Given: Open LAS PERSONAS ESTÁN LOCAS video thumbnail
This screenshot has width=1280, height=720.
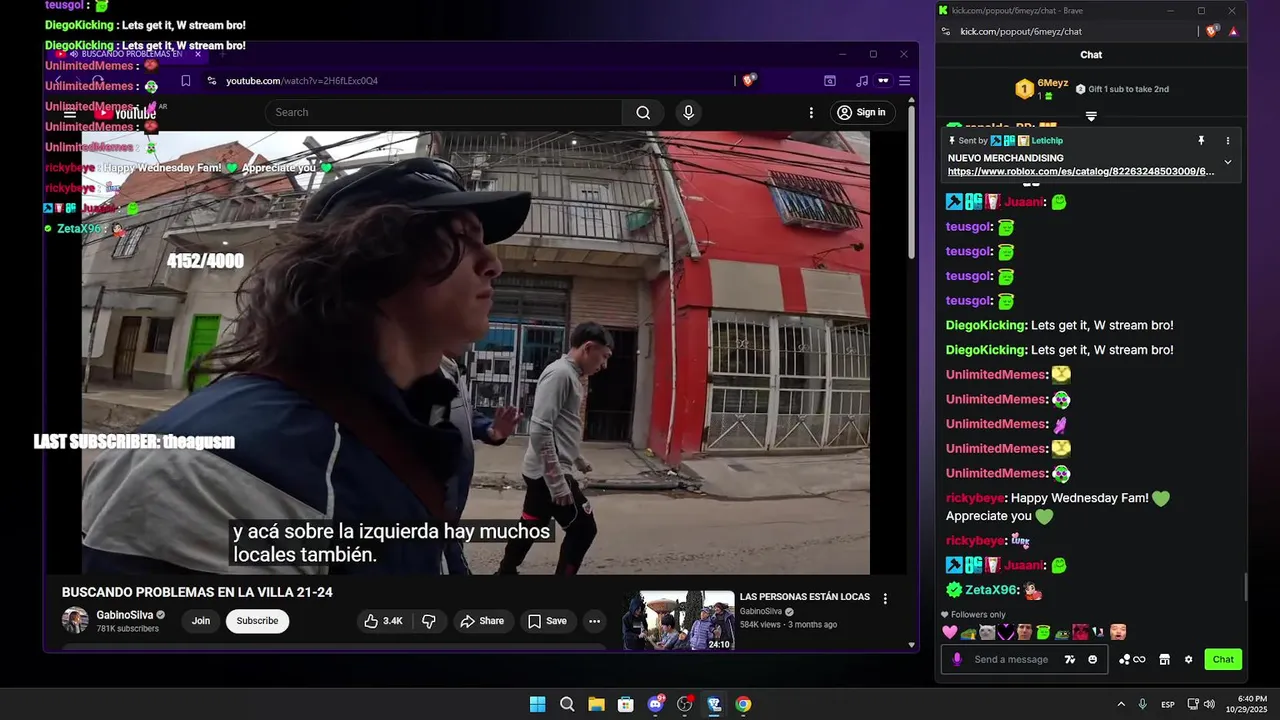Looking at the screenshot, I should click(x=678, y=621).
